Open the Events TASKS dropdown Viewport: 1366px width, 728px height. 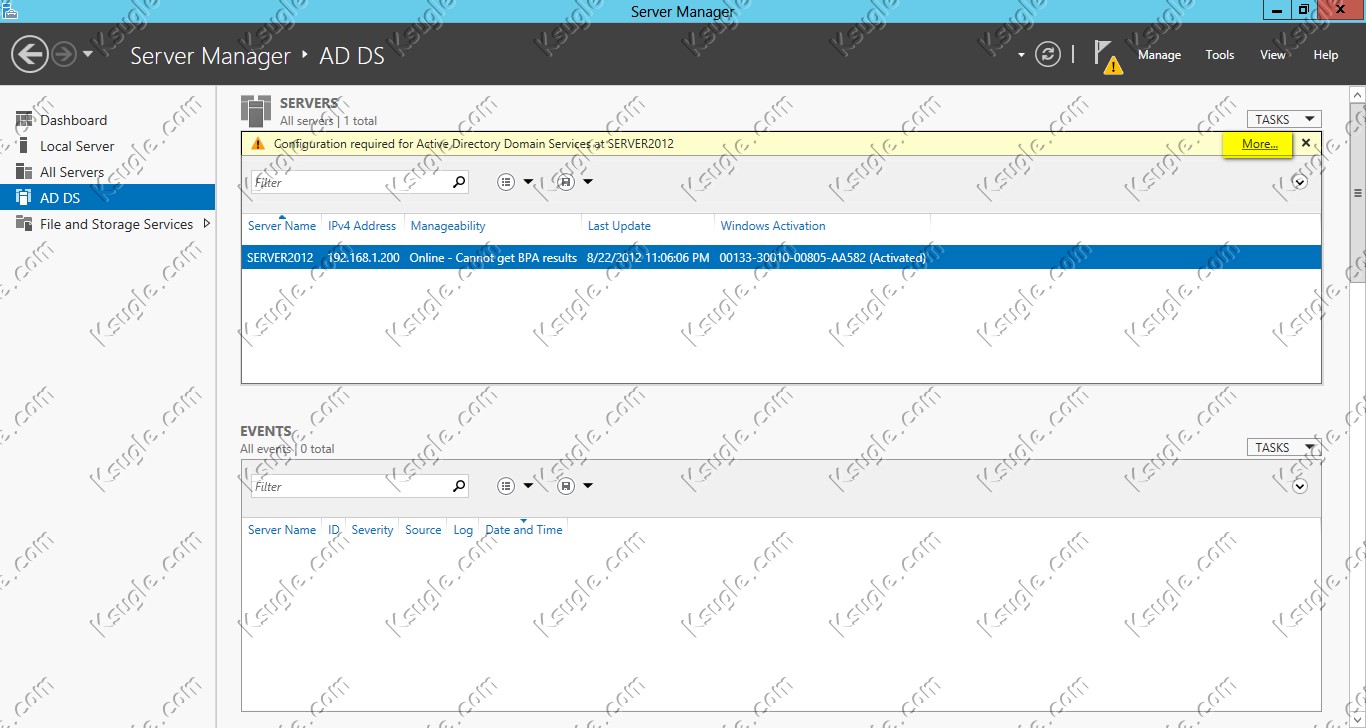click(x=1284, y=447)
